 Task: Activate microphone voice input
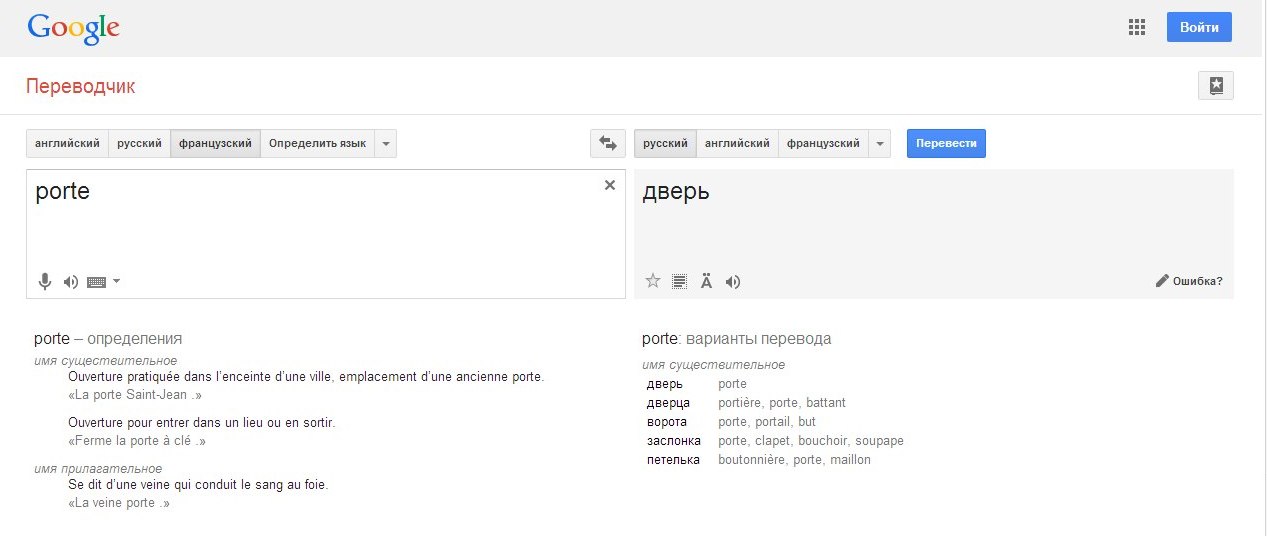pyautogui.click(x=44, y=282)
